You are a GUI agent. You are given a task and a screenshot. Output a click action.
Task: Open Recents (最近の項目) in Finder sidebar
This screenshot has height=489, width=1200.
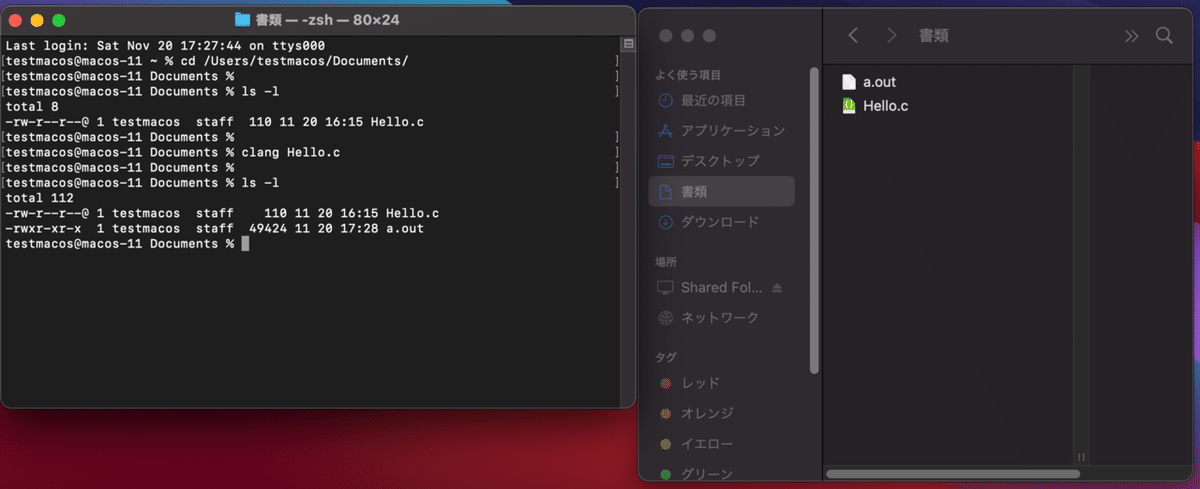(722, 101)
